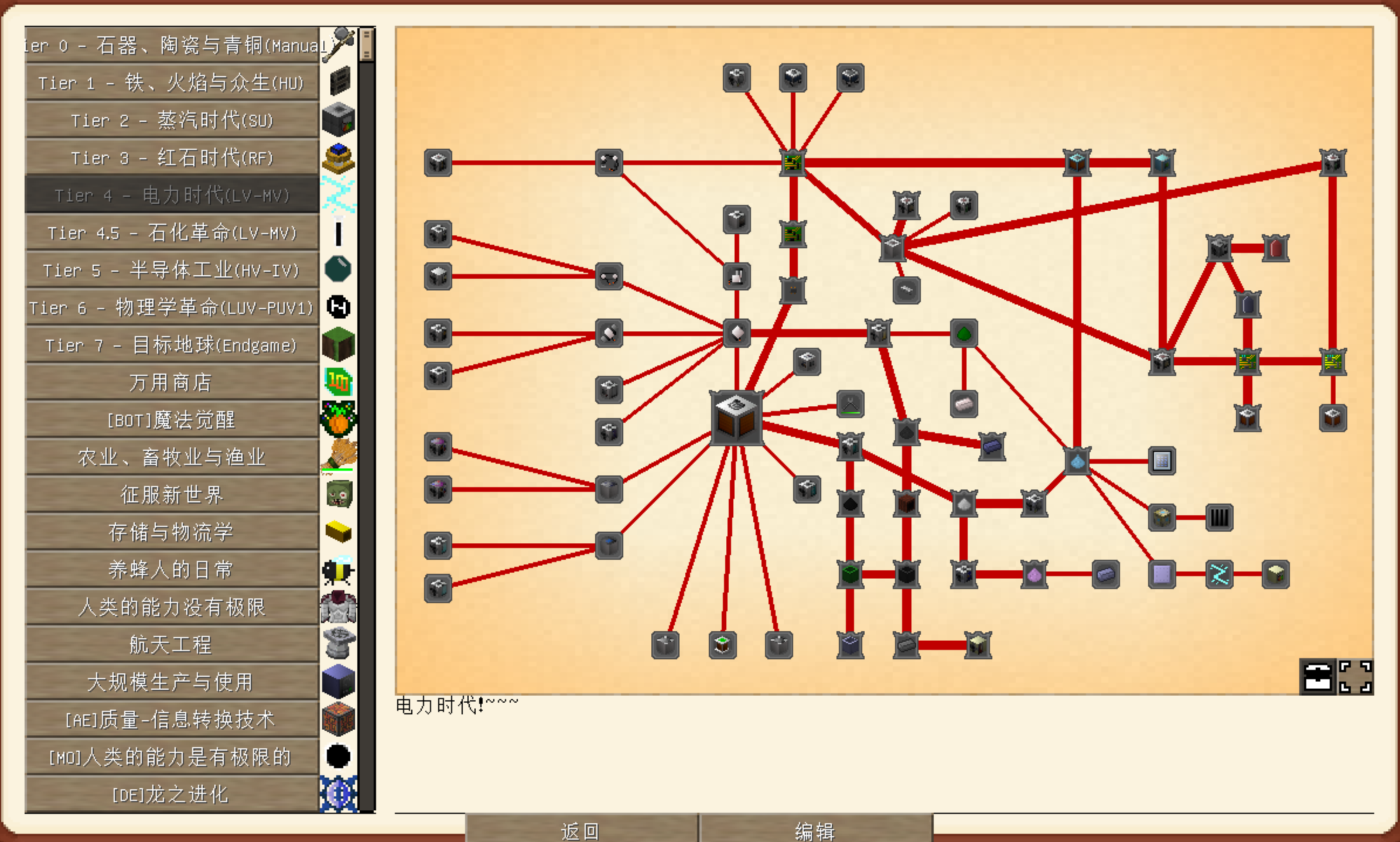Open the quest right of lightning bolt
This screenshot has height=842, width=1400.
[x=1275, y=574]
